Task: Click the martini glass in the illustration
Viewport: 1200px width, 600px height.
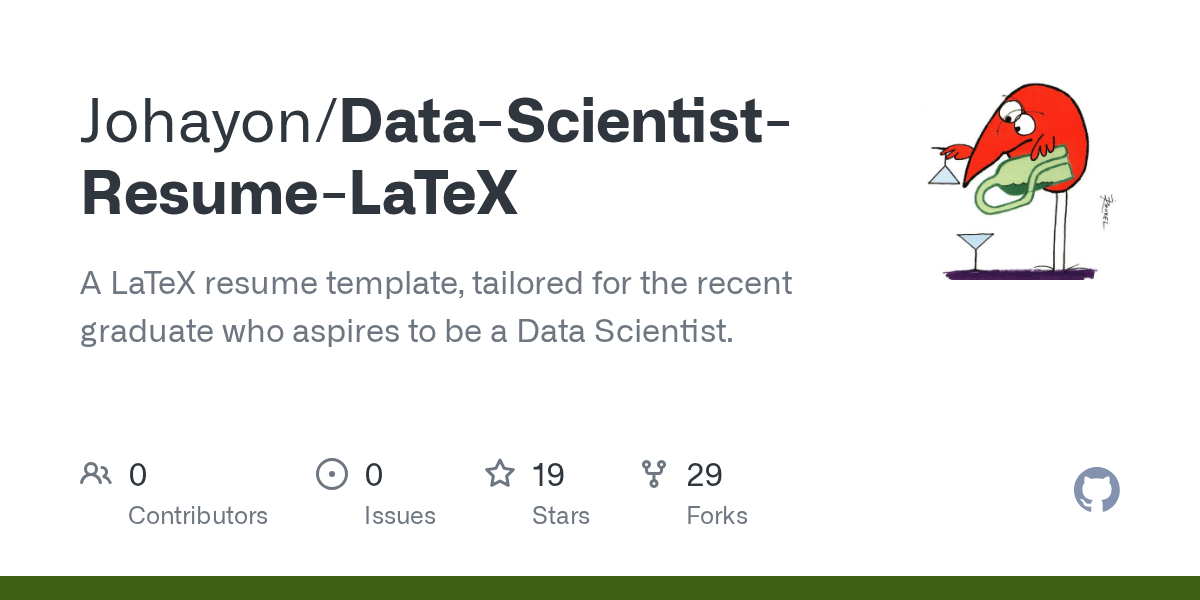Action: tap(974, 250)
